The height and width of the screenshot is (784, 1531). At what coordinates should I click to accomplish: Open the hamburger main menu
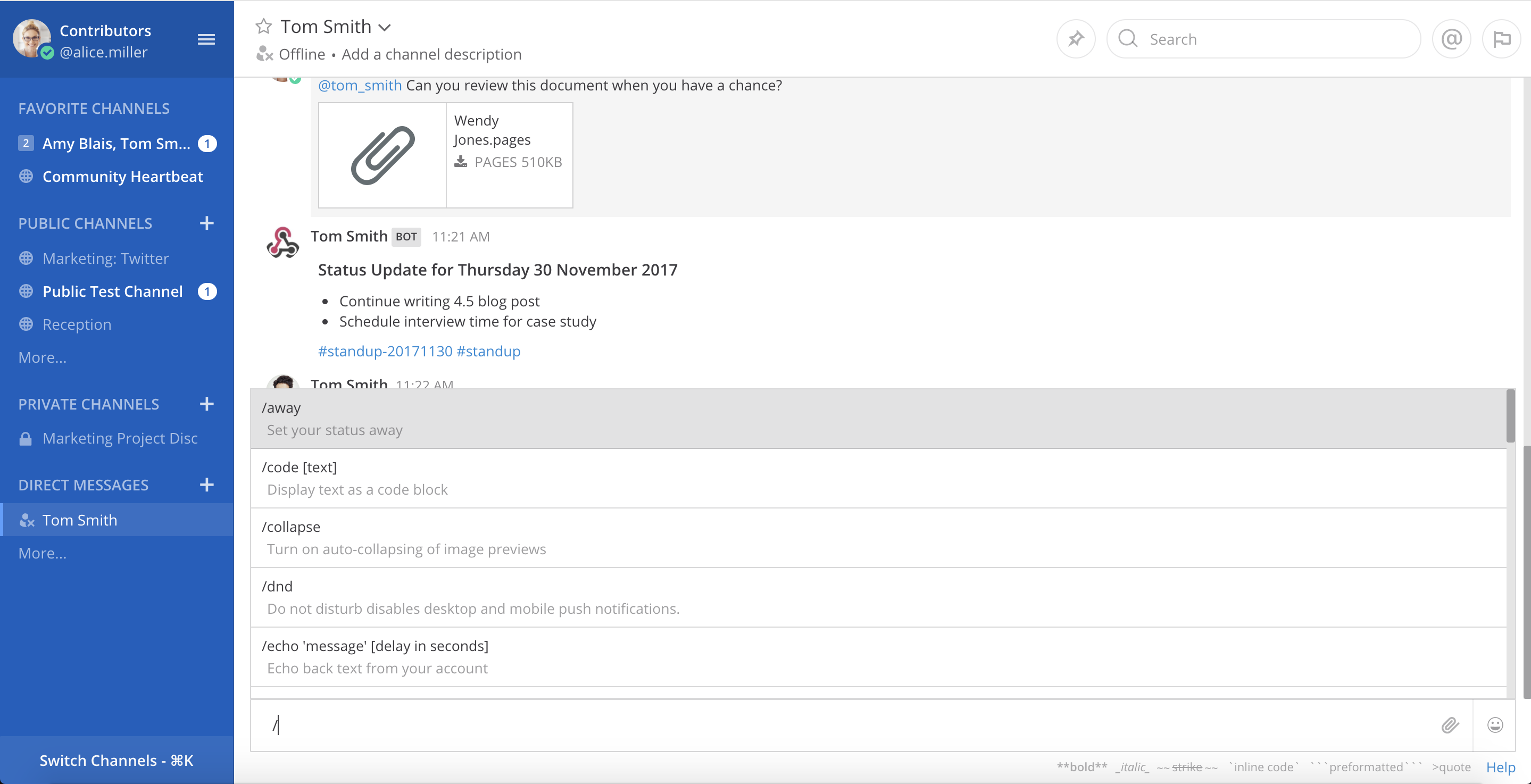[x=206, y=40]
